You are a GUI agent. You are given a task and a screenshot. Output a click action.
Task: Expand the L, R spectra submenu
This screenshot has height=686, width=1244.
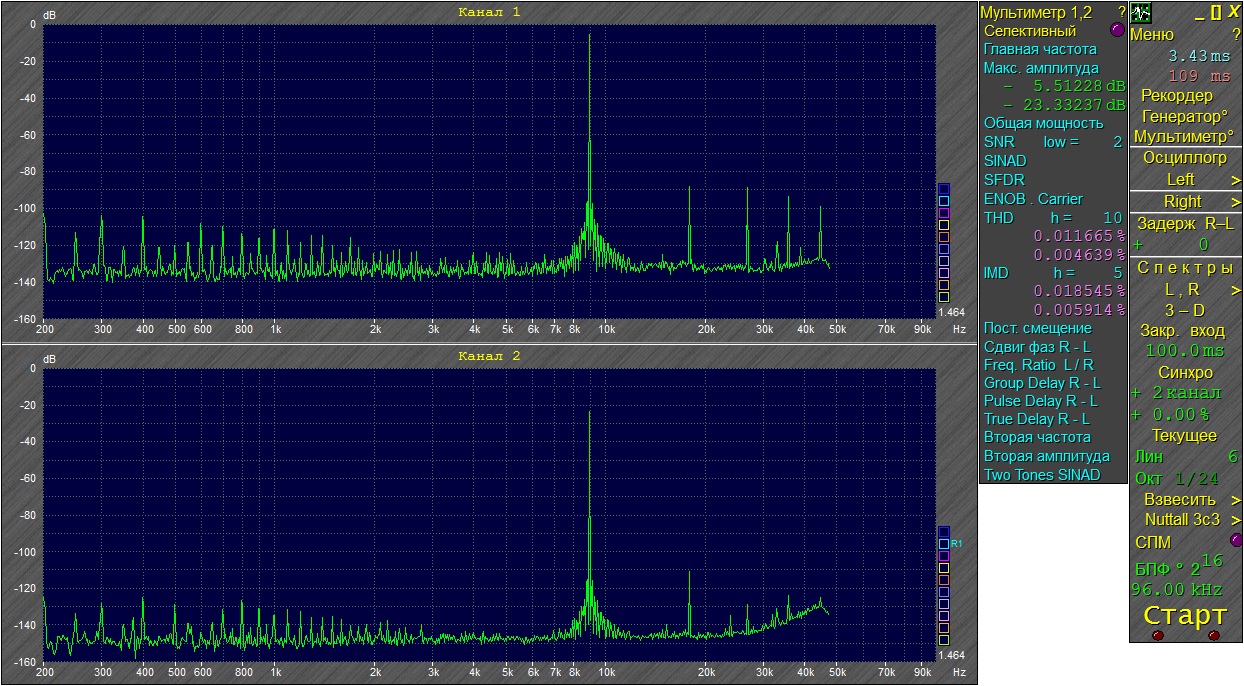[x=1236, y=290]
